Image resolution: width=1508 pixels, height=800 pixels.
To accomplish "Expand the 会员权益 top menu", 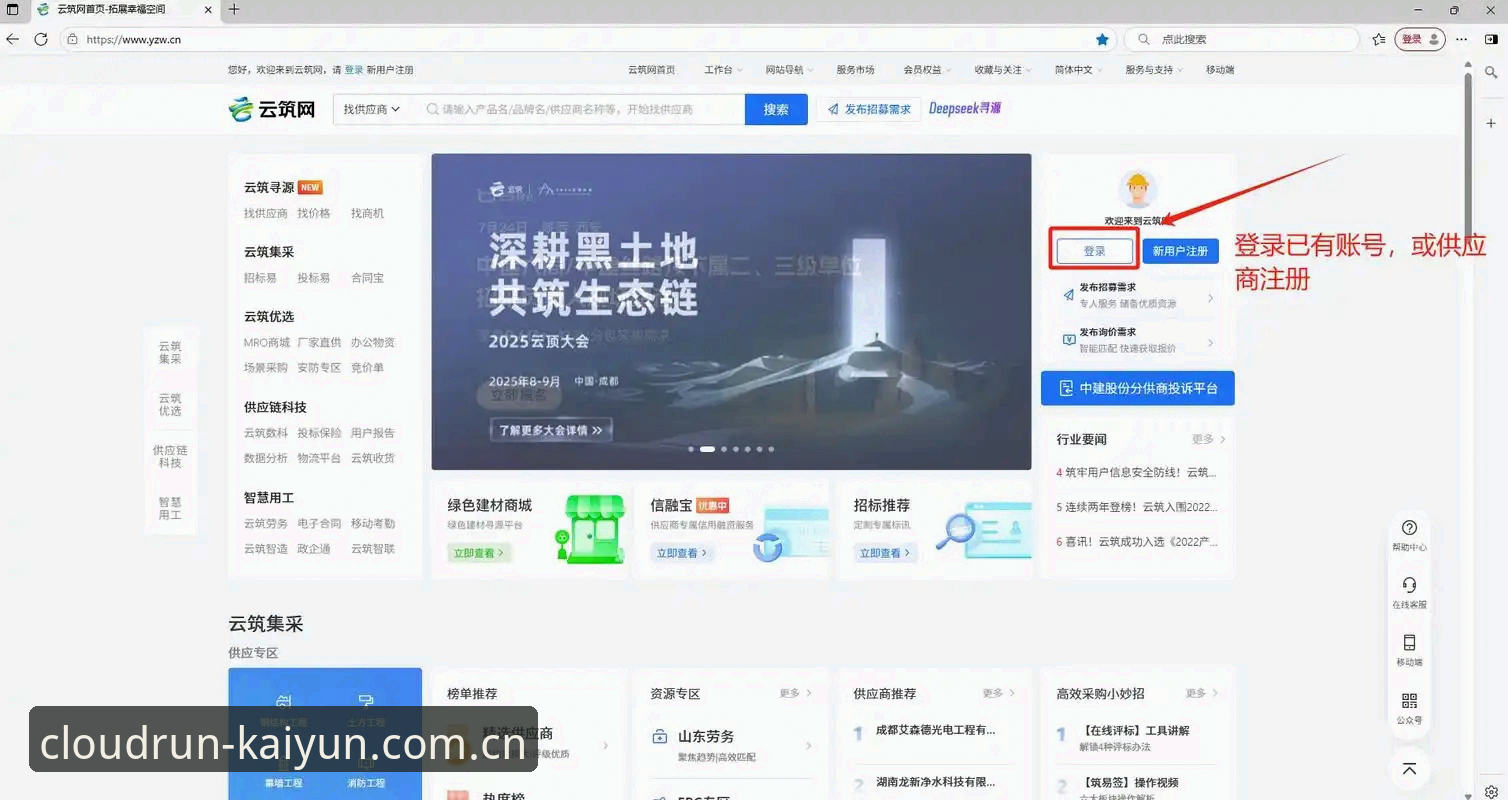I will coord(928,70).
